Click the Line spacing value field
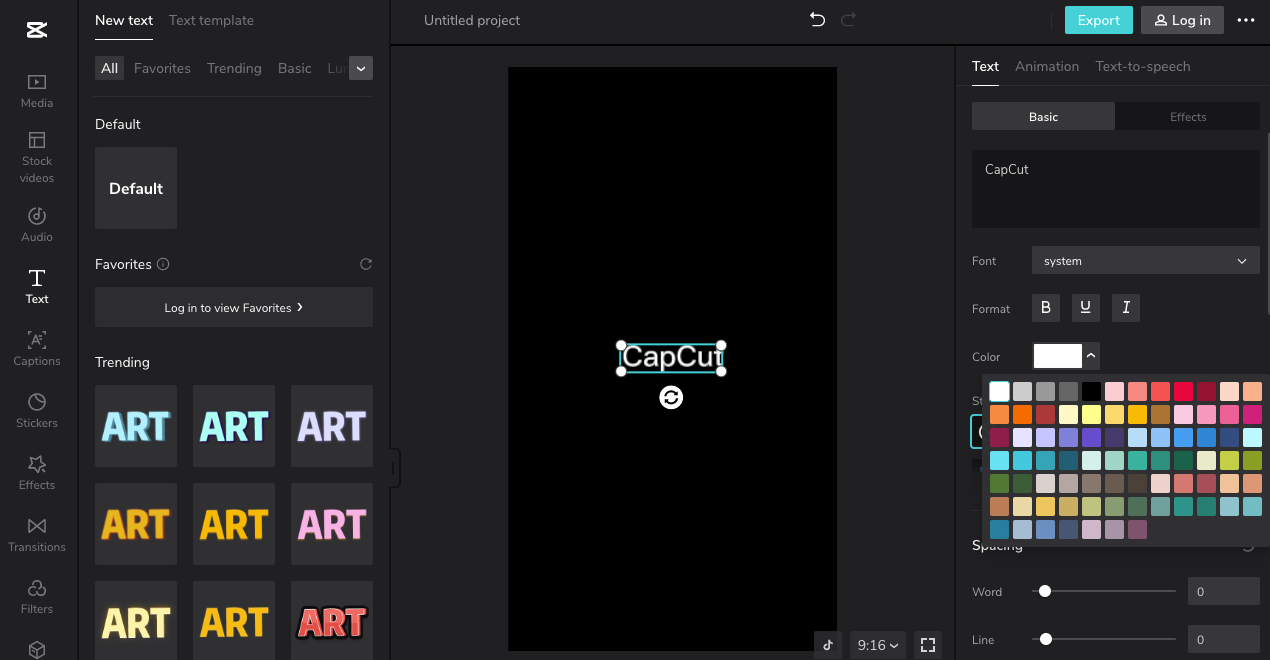The image size is (1270, 660). tap(1224, 639)
